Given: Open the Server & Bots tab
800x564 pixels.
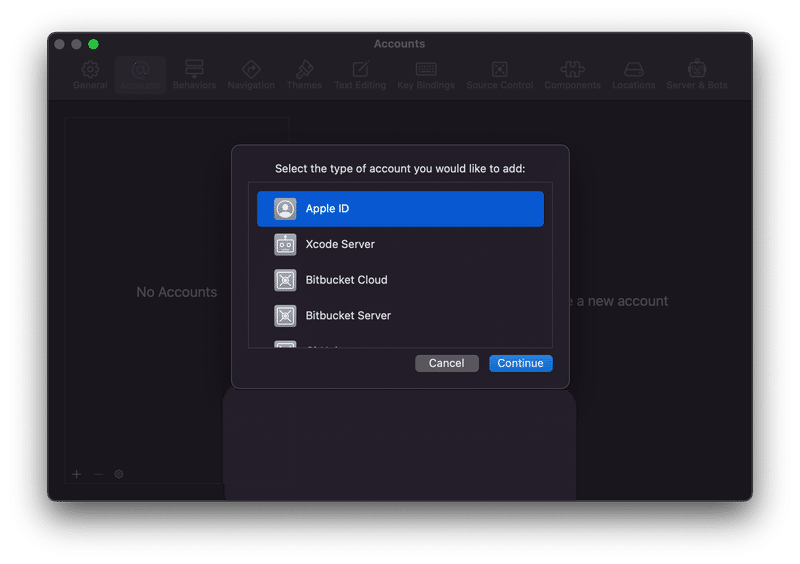Looking at the screenshot, I should point(696,75).
